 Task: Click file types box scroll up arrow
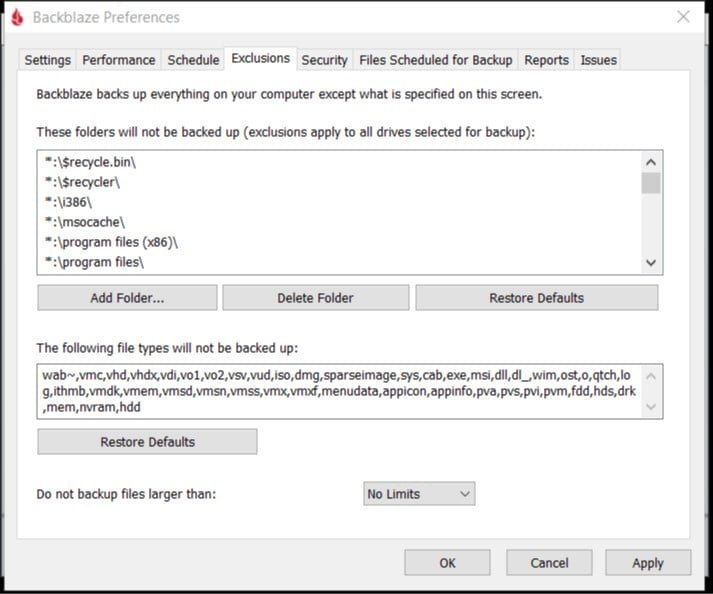click(651, 376)
